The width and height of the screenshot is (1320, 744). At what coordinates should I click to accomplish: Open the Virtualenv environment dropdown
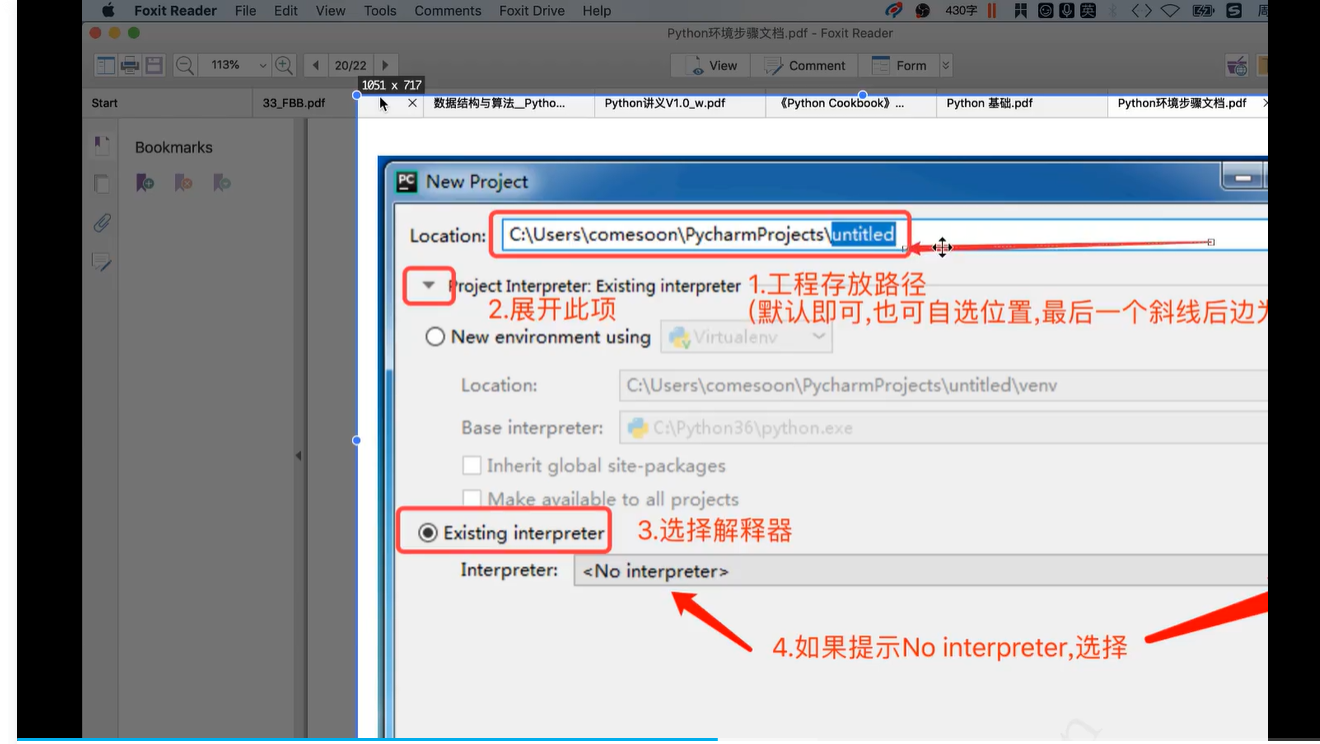(746, 337)
